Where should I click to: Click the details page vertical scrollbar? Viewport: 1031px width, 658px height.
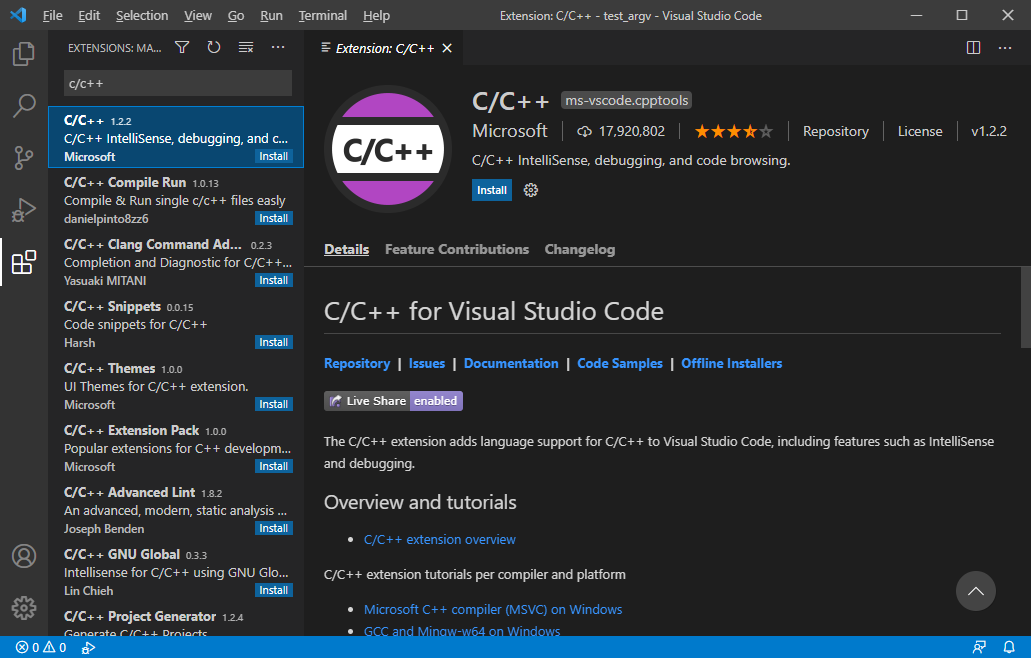coord(1025,307)
